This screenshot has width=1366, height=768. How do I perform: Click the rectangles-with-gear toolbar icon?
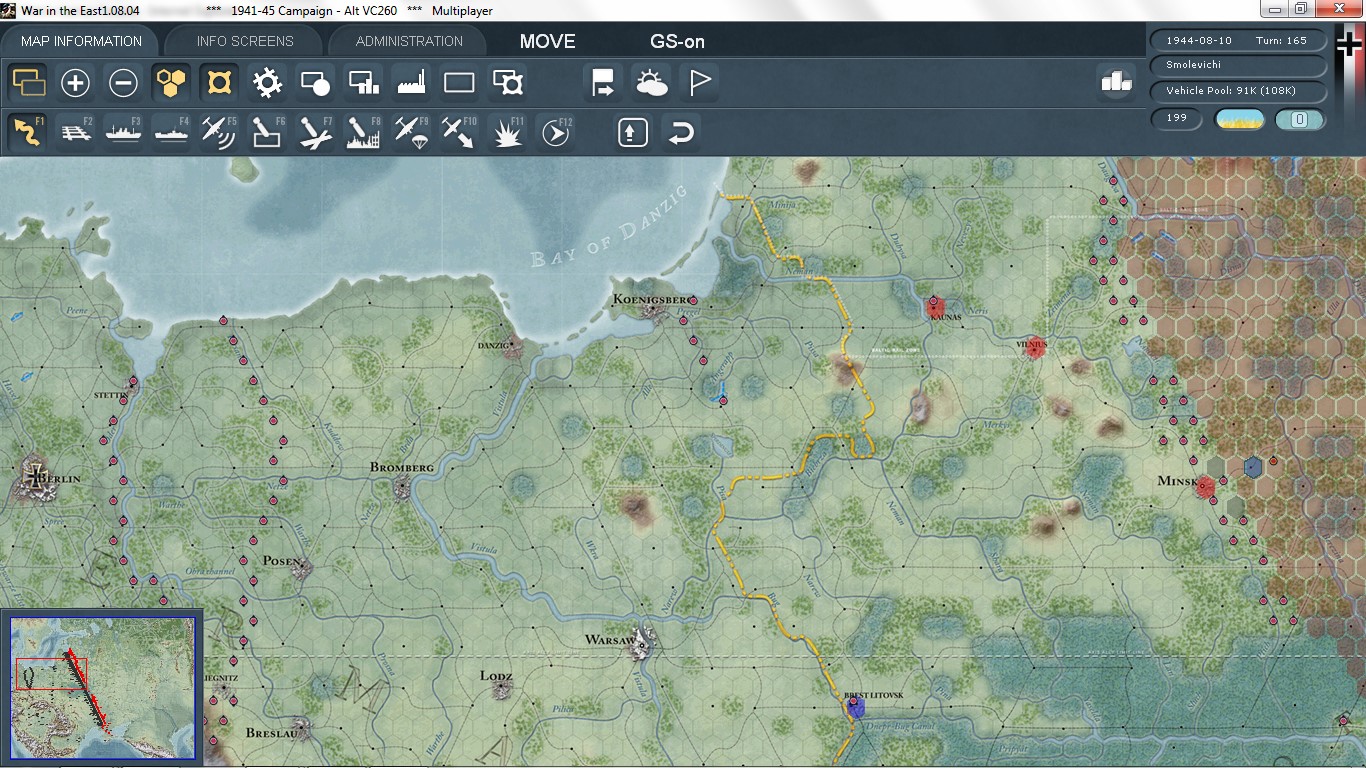507,82
